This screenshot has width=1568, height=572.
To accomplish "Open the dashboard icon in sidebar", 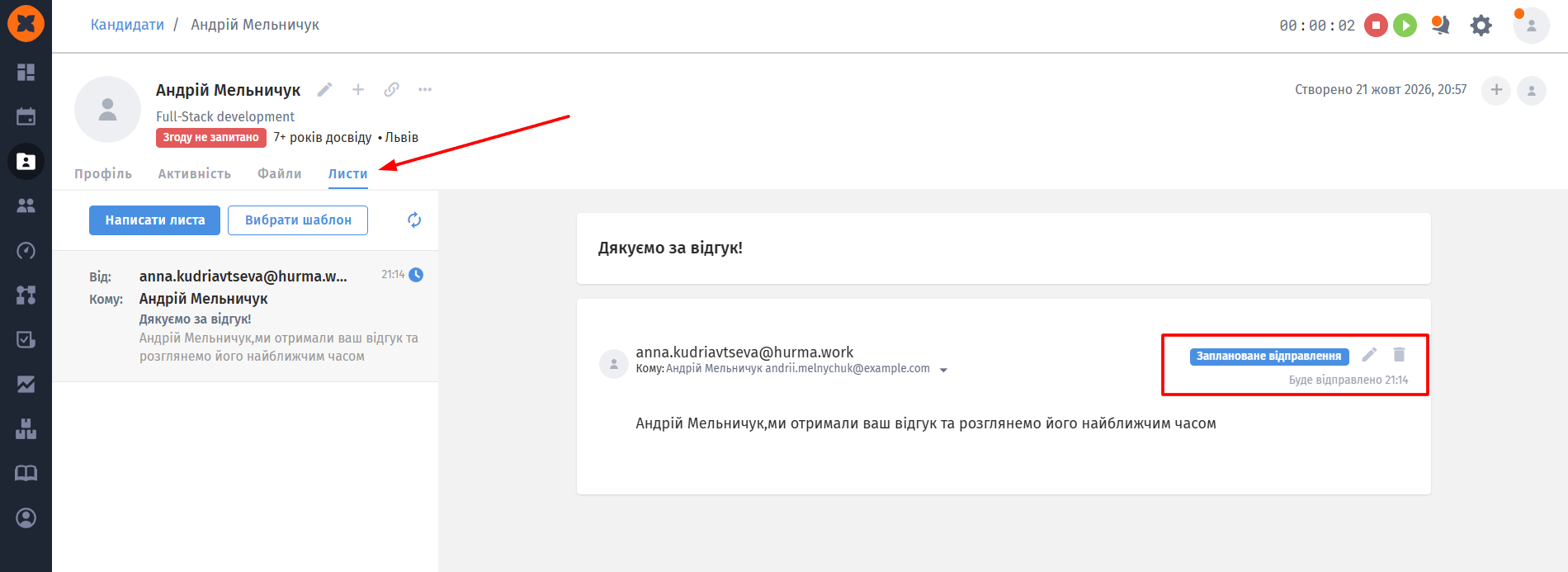I will 26,72.
